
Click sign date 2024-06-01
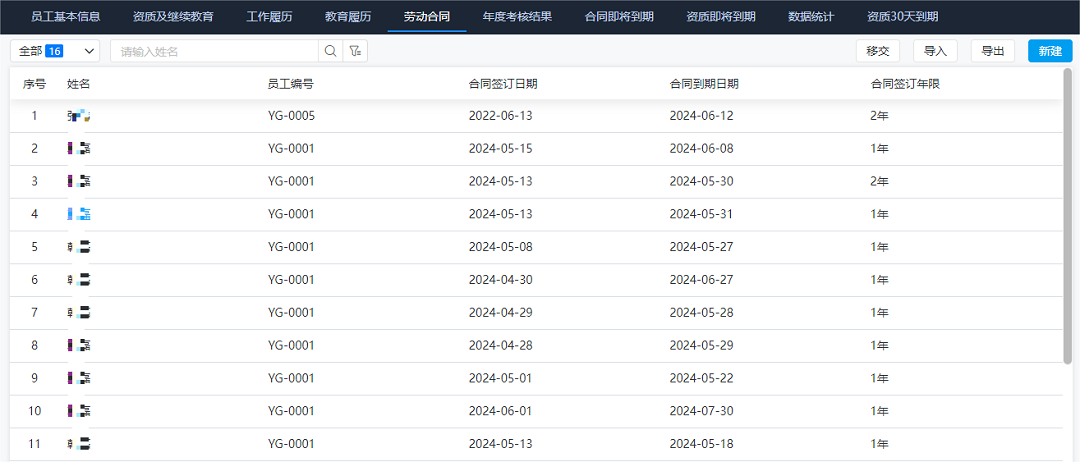(500, 411)
